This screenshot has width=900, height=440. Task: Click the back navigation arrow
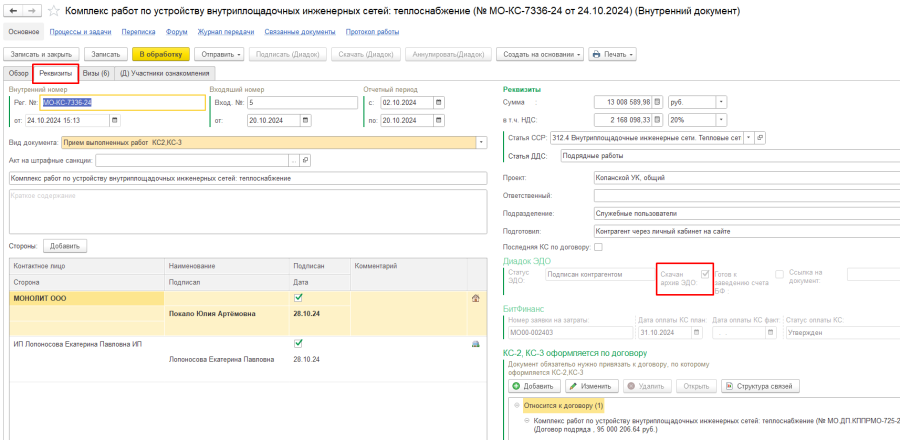10,11
